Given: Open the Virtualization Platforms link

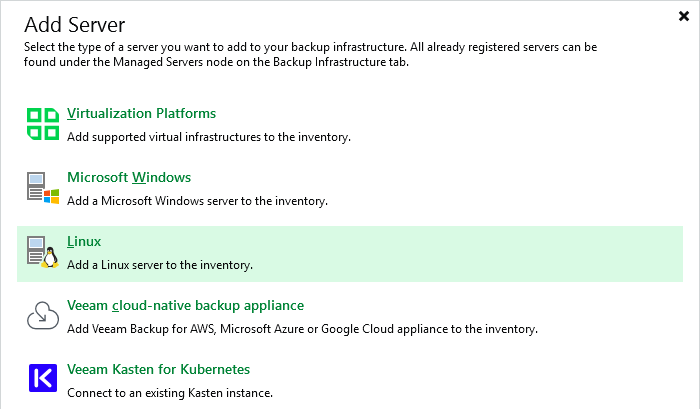Looking at the screenshot, I should pyautogui.click(x=142, y=113).
